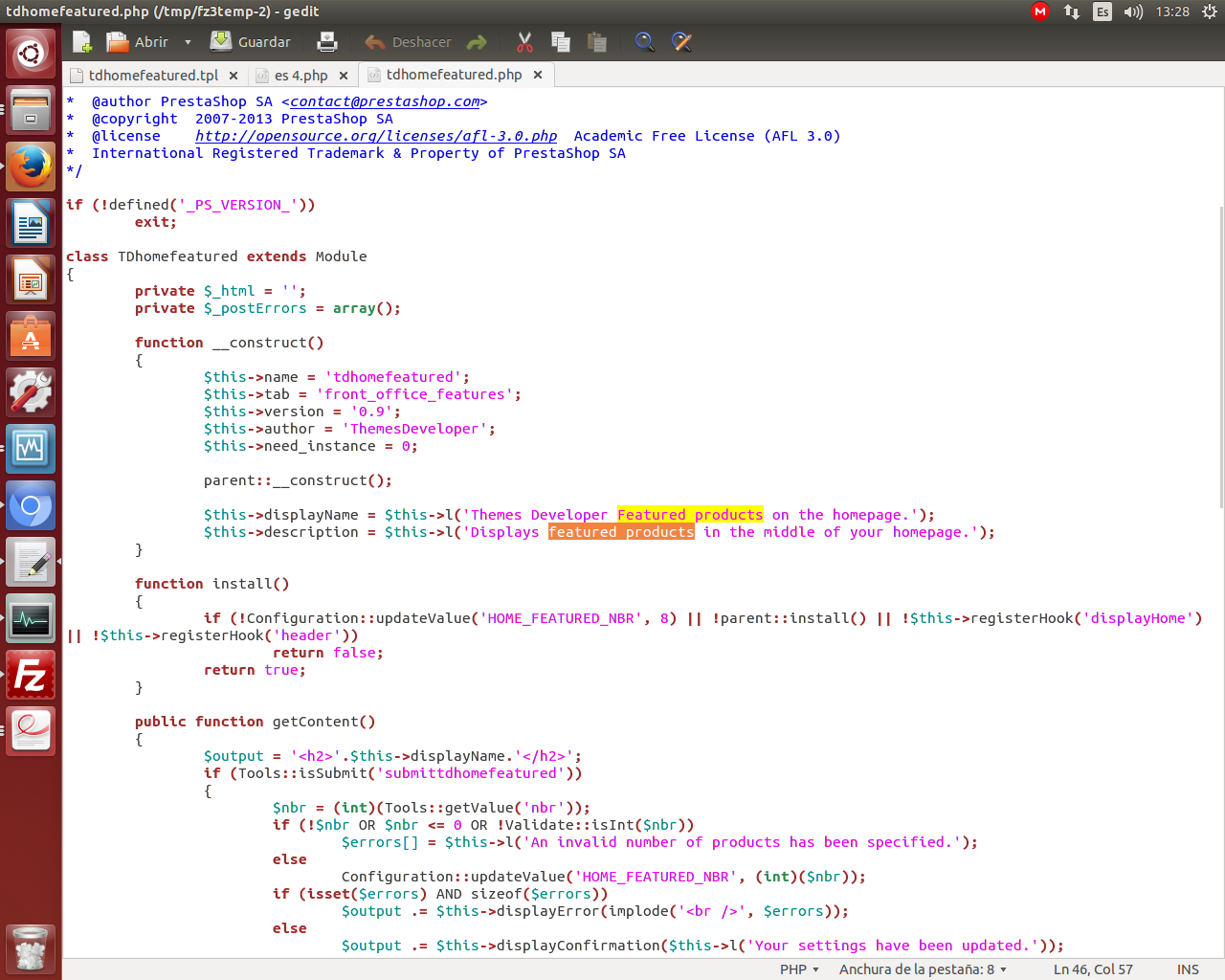Click the redo arrow icon
This screenshot has height=980, width=1225.
click(477, 42)
